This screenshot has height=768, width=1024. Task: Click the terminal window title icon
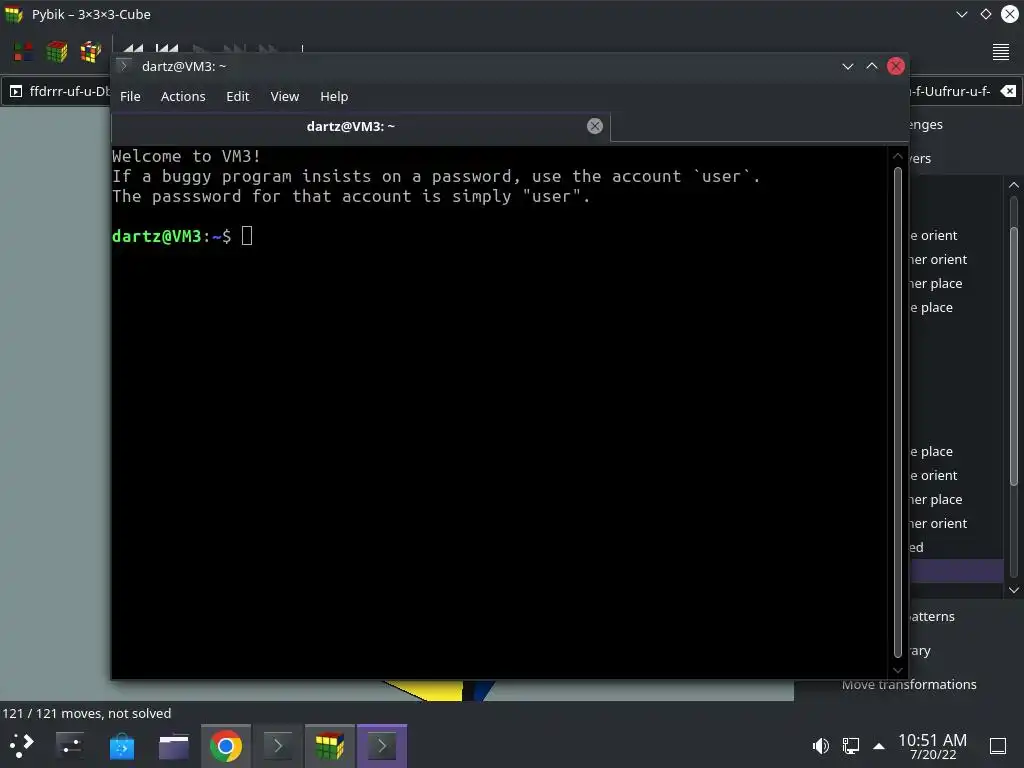(123, 66)
